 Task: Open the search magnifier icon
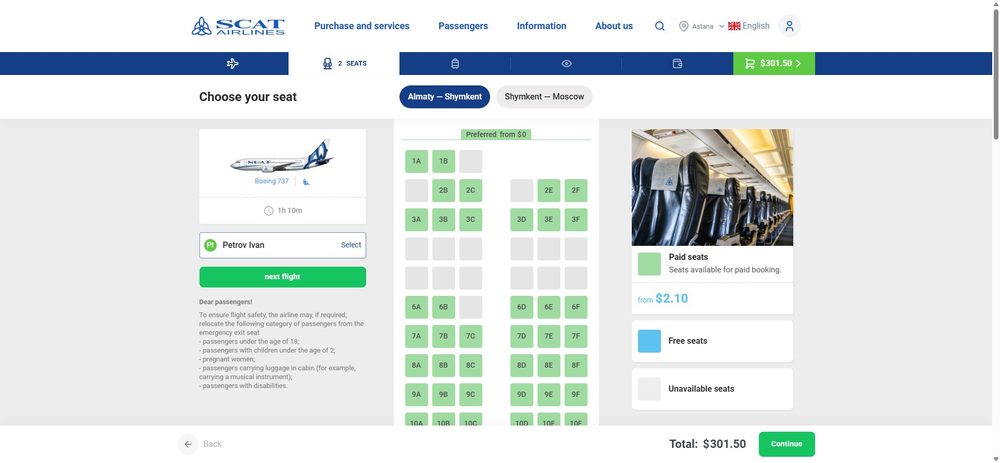pyautogui.click(x=659, y=26)
